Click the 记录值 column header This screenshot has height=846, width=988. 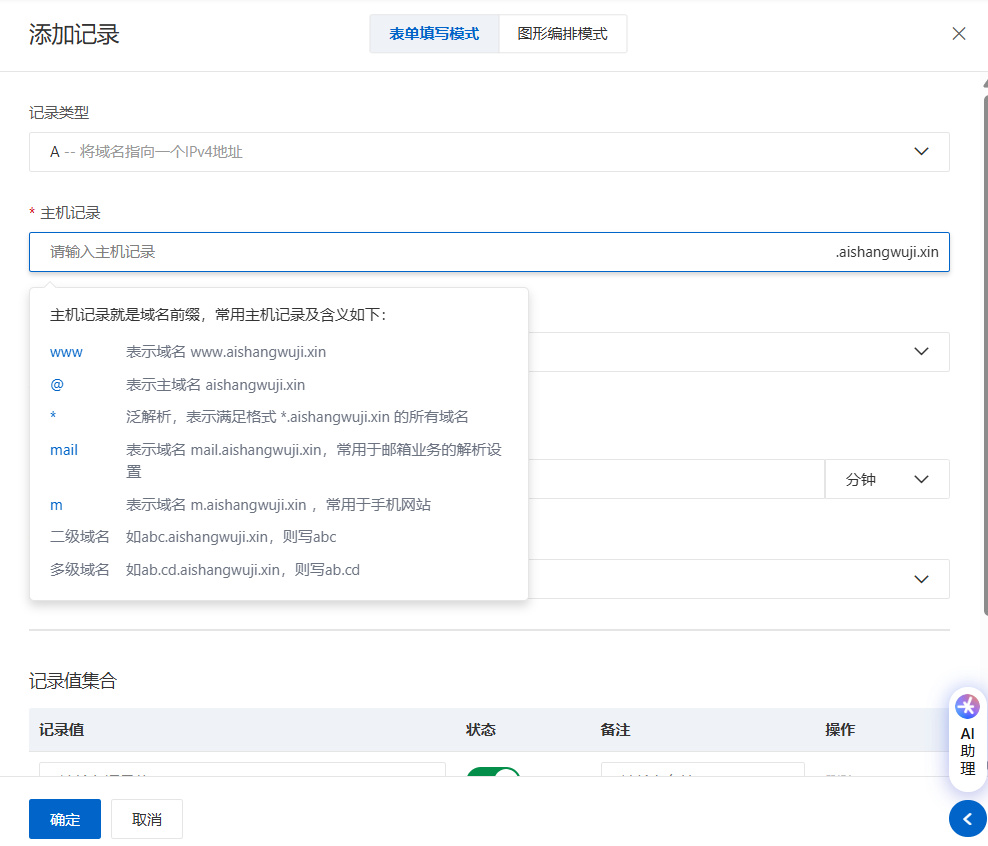(61, 729)
